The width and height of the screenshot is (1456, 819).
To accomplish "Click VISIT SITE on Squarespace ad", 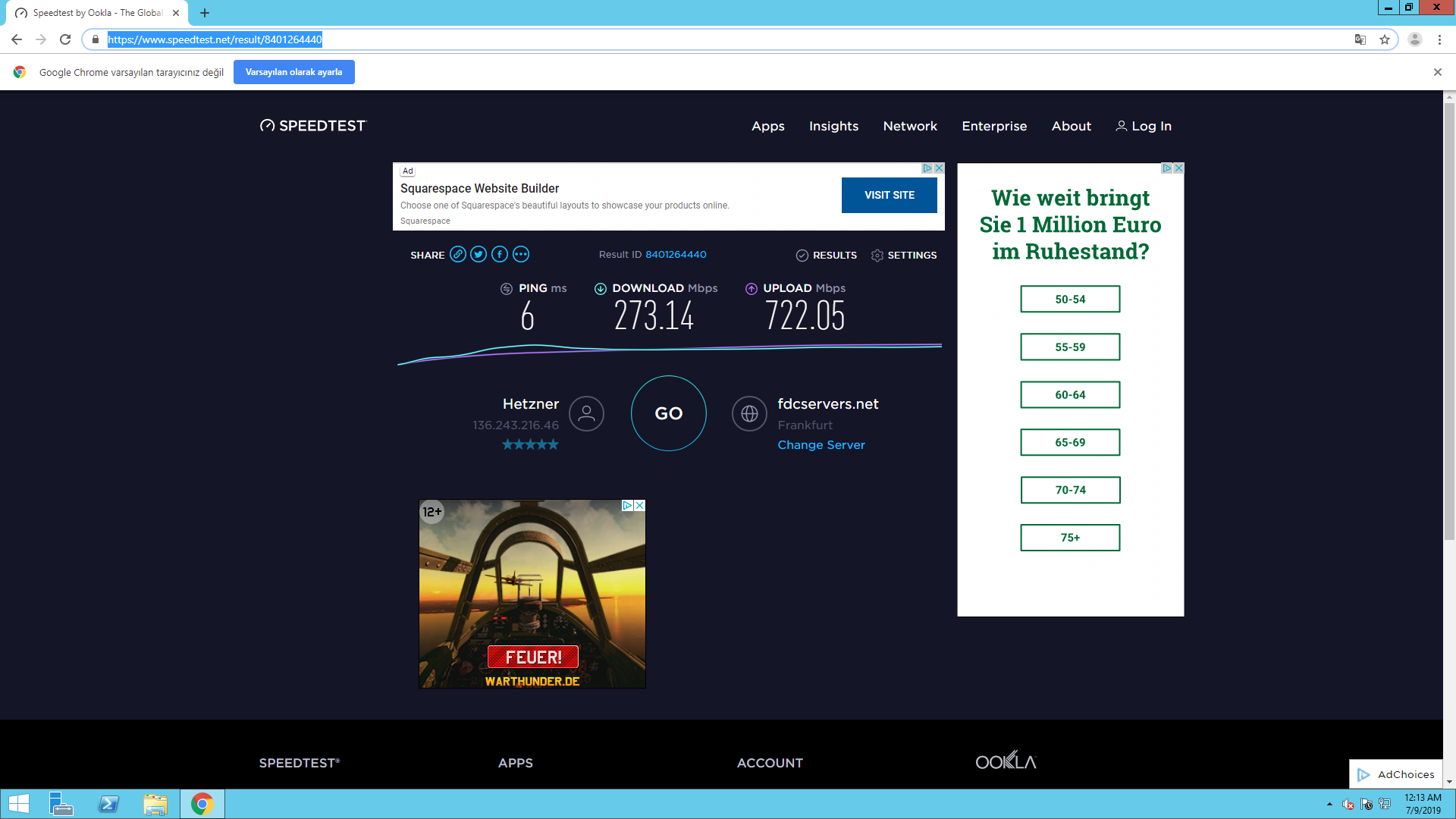I will (x=890, y=195).
